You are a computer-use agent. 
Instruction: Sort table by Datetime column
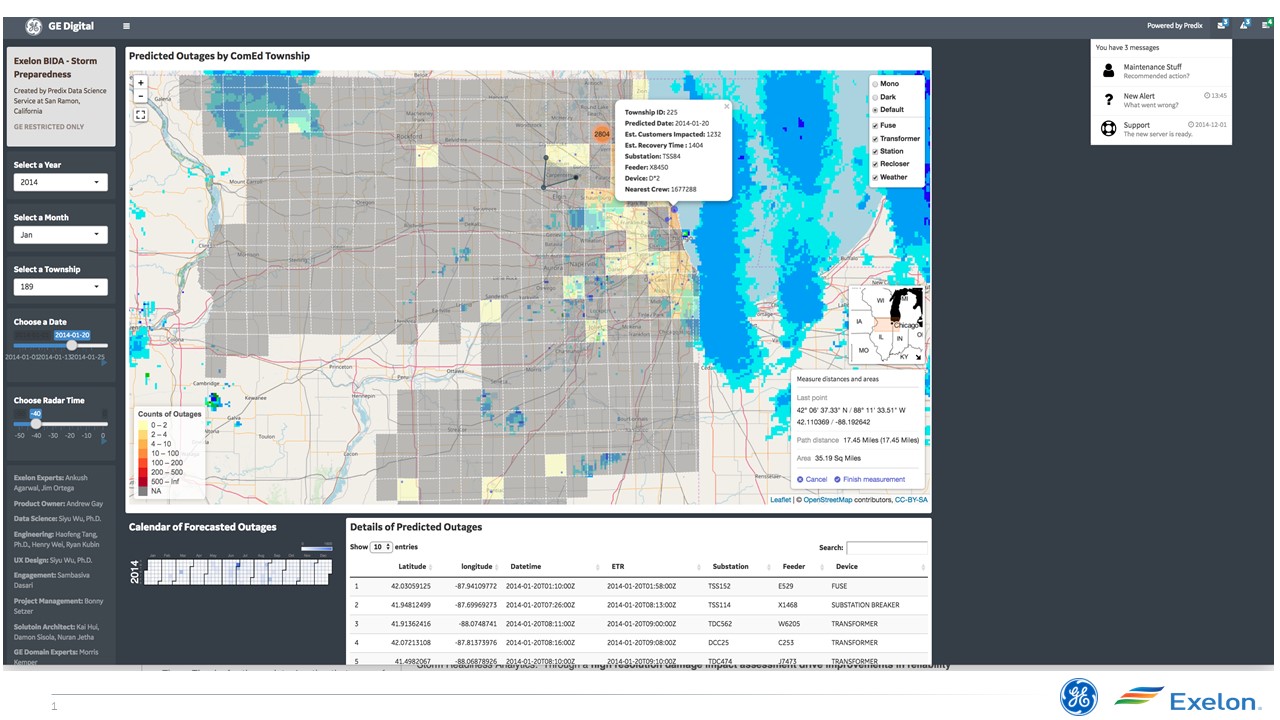[x=551, y=566]
